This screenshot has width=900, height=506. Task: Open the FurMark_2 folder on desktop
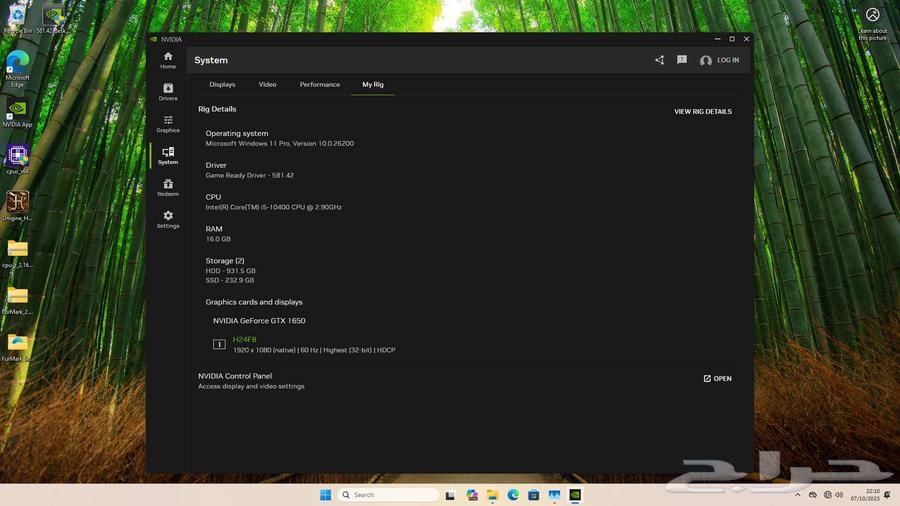point(17,300)
